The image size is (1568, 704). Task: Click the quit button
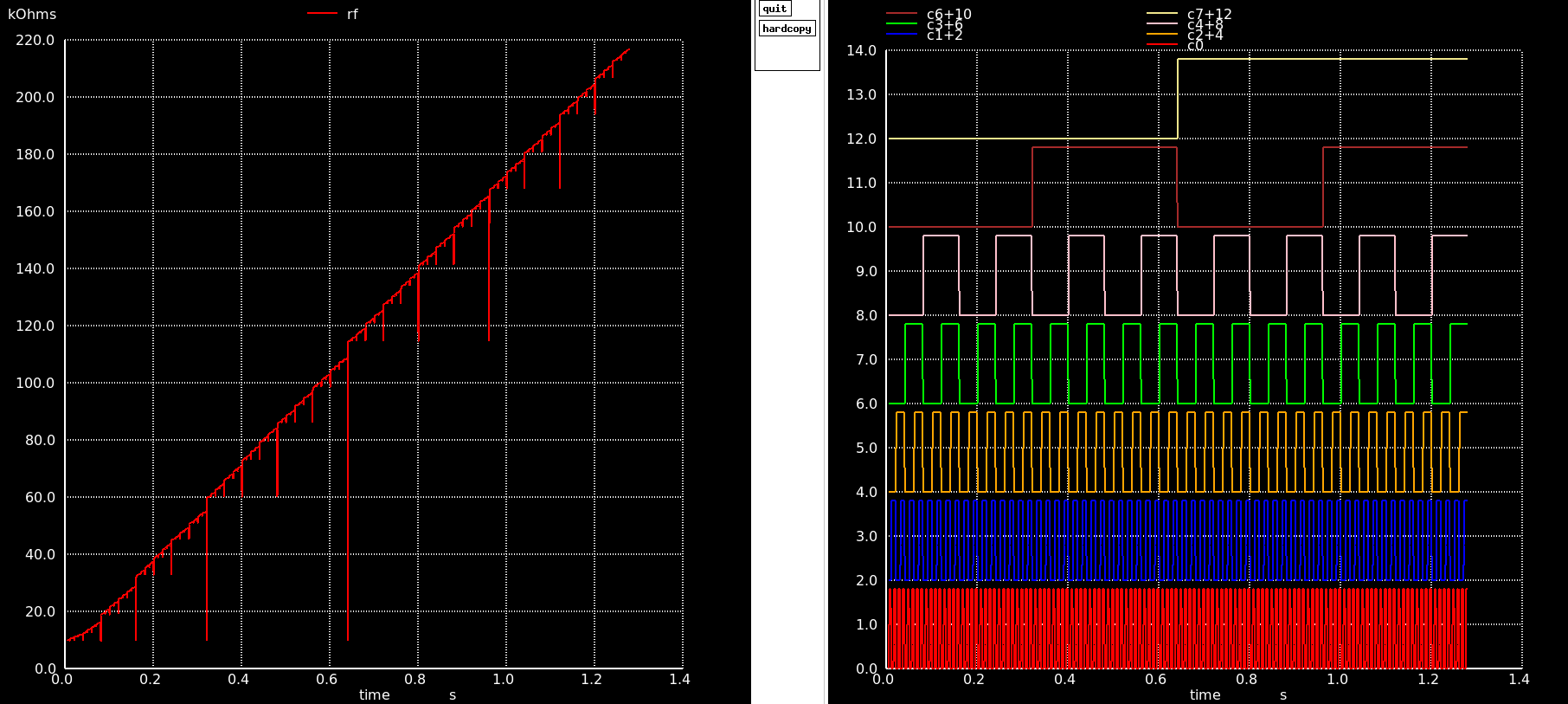coord(774,9)
